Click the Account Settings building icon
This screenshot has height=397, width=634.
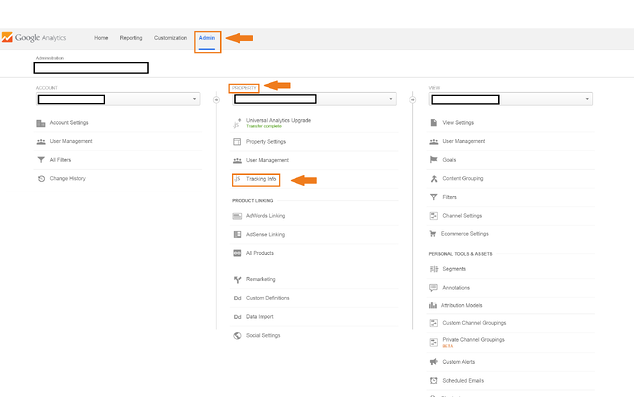(x=41, y=123)
